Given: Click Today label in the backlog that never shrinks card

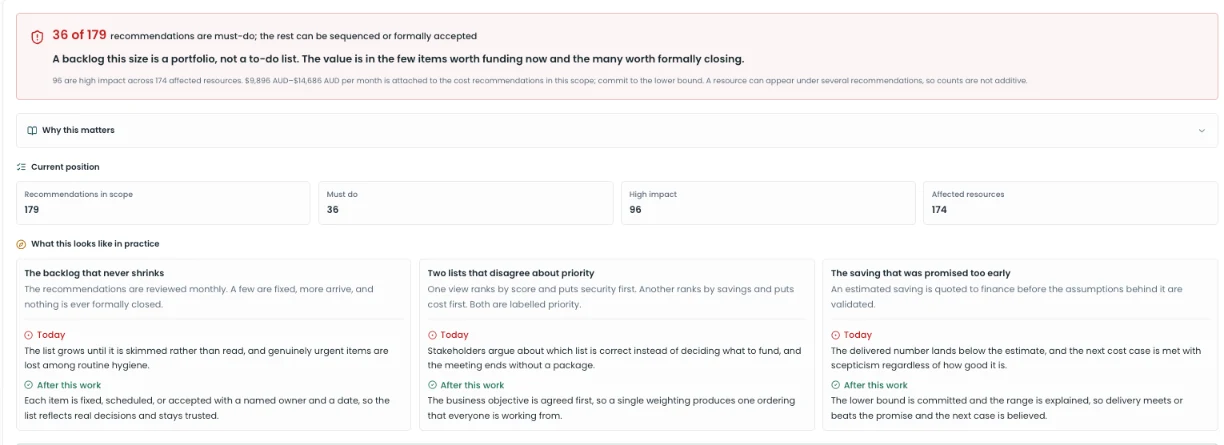Looking at the screenshot, I should [x=51, y=335].
